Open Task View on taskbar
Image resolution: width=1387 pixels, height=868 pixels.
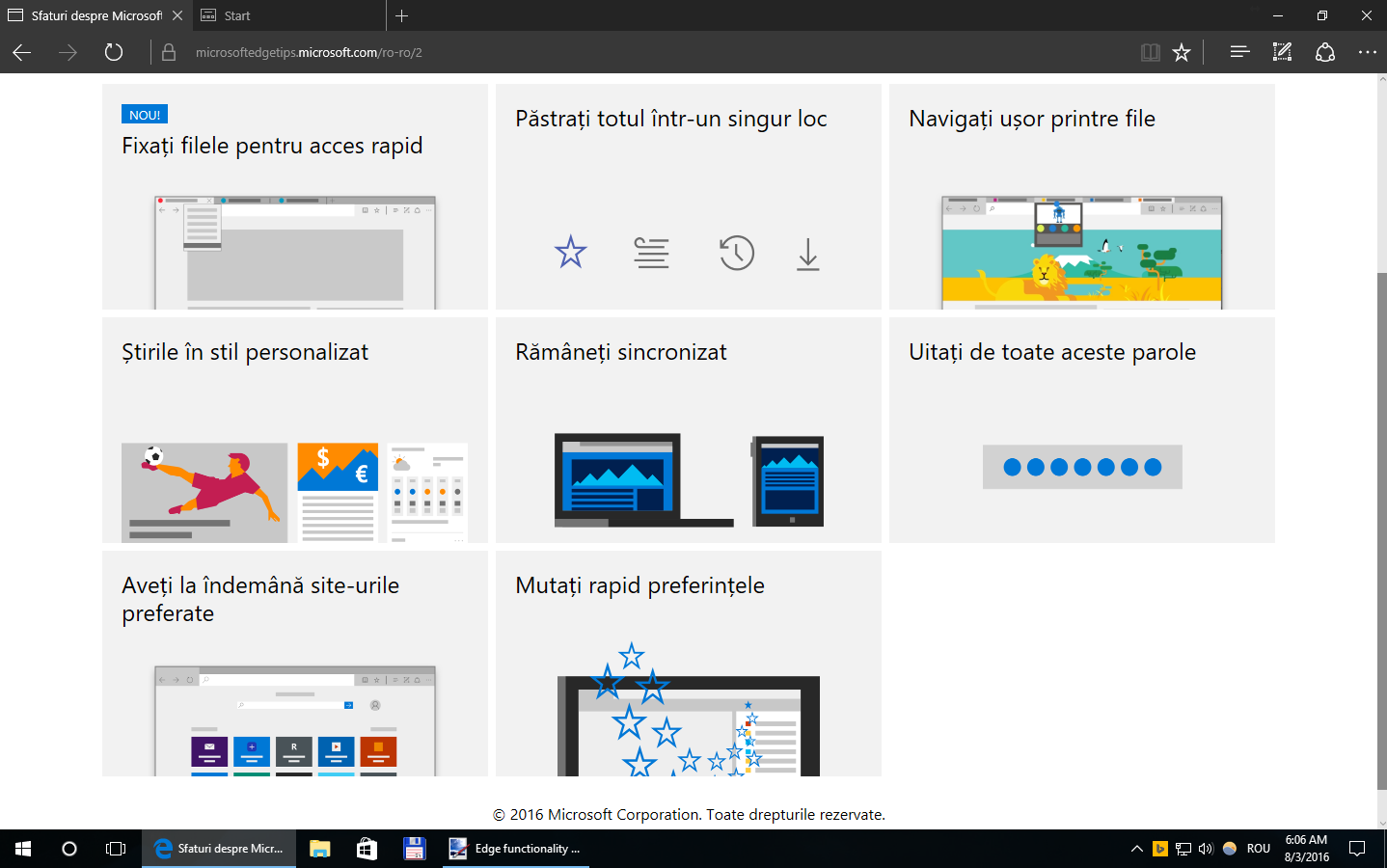(116, 849)
